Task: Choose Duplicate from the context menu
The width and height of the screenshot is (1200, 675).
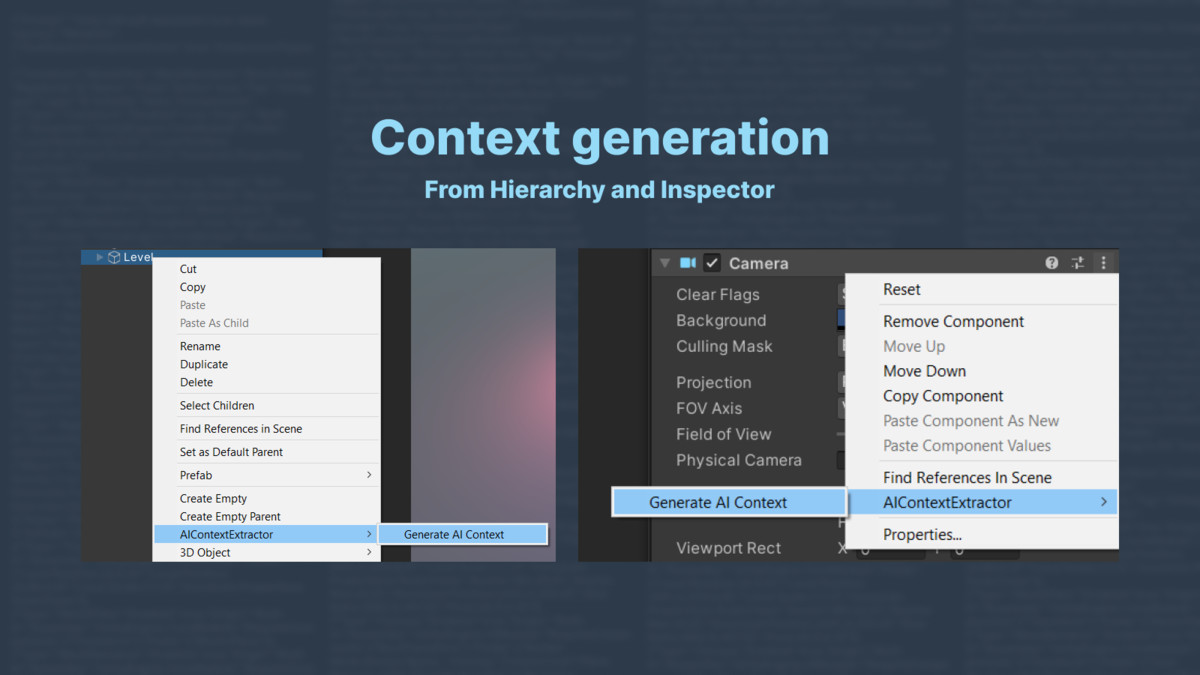Action: point(266,364)
